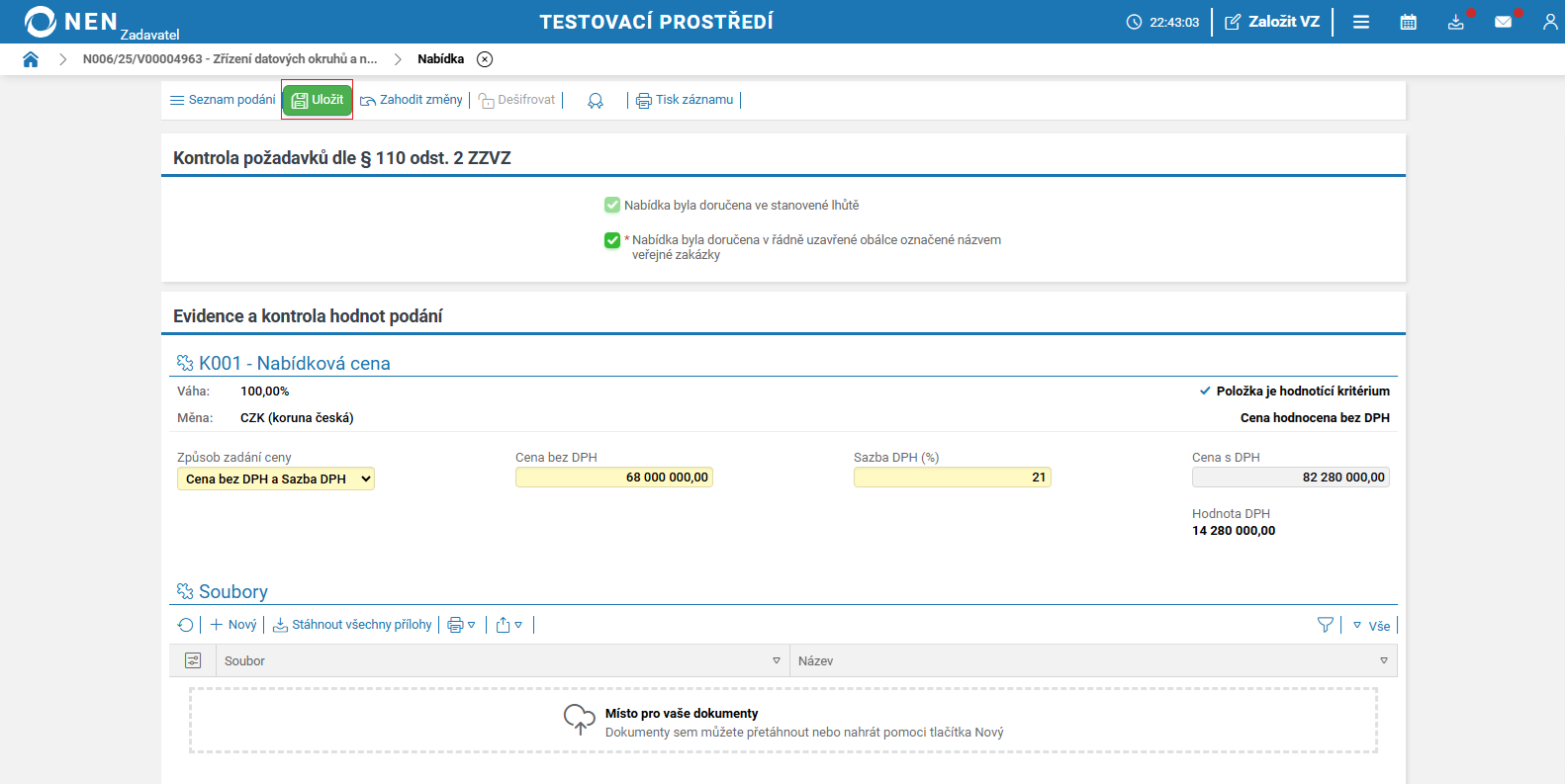Screen dimensions: 1565x784
Task: Click the NEN logo in the header
Action: click(x=71, y=22)
